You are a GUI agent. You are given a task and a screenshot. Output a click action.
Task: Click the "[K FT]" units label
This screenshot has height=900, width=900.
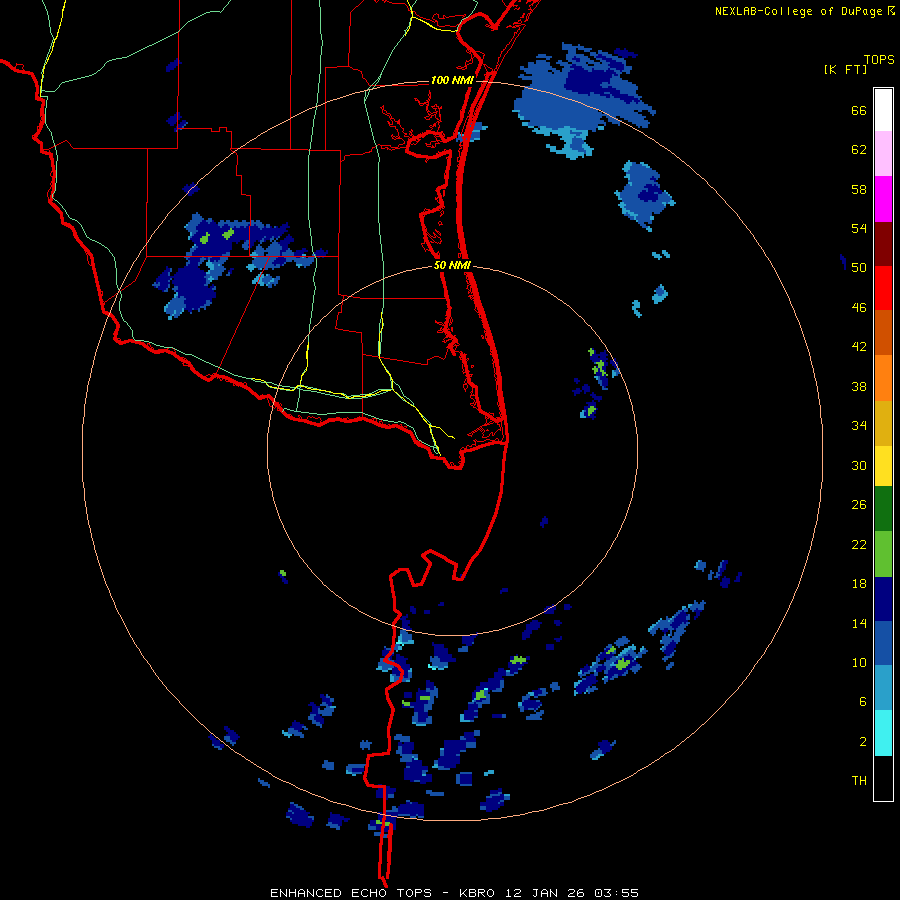point(845,69)
